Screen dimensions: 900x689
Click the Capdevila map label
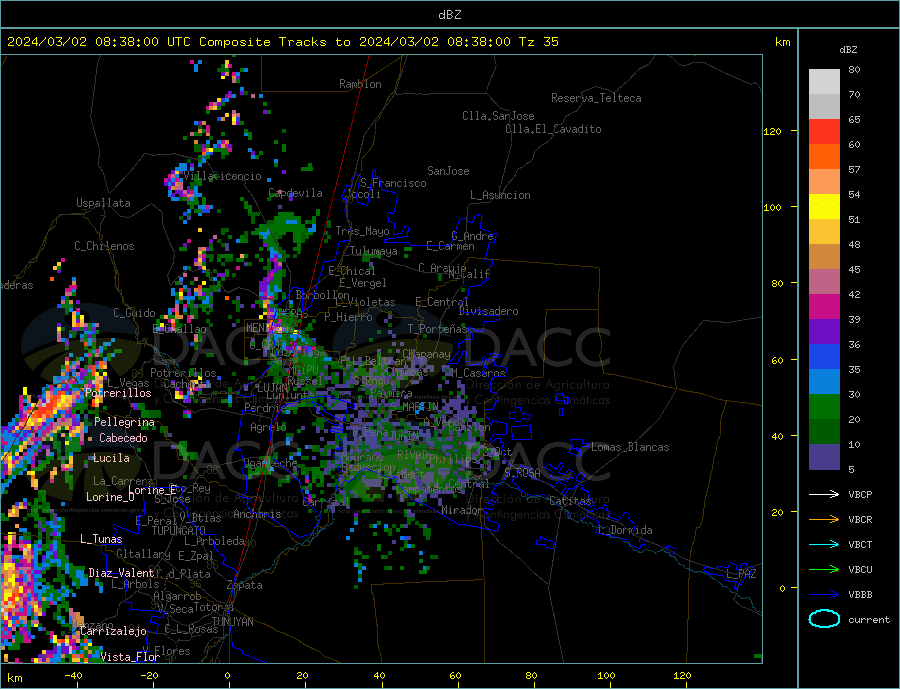296,193
